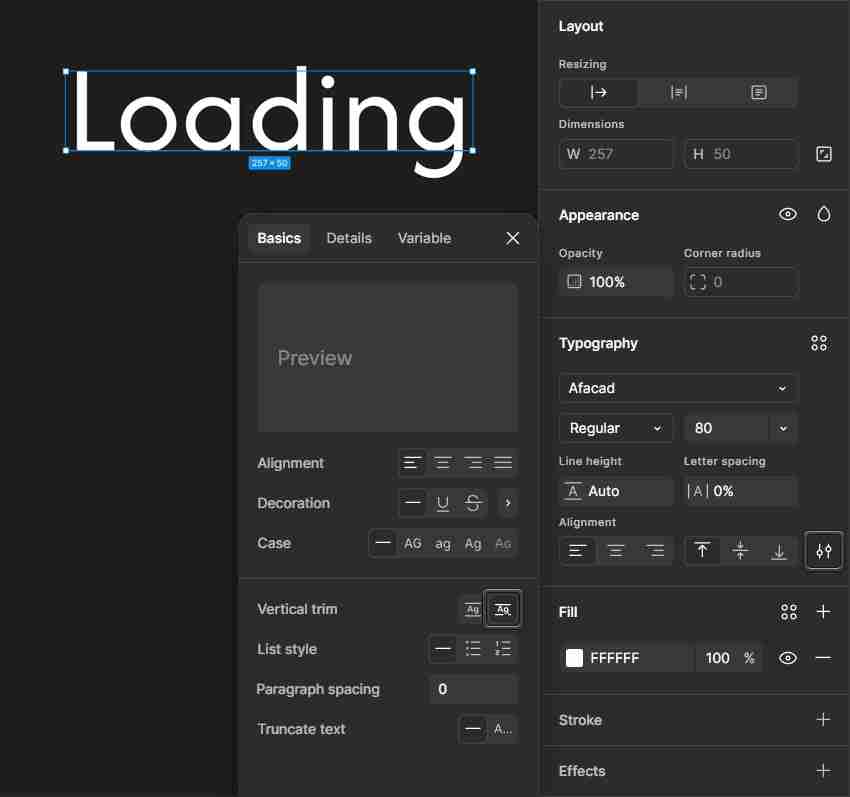Set case to small caps option
This screenshot has height=797, width=850.
click(x=503, y=543)
